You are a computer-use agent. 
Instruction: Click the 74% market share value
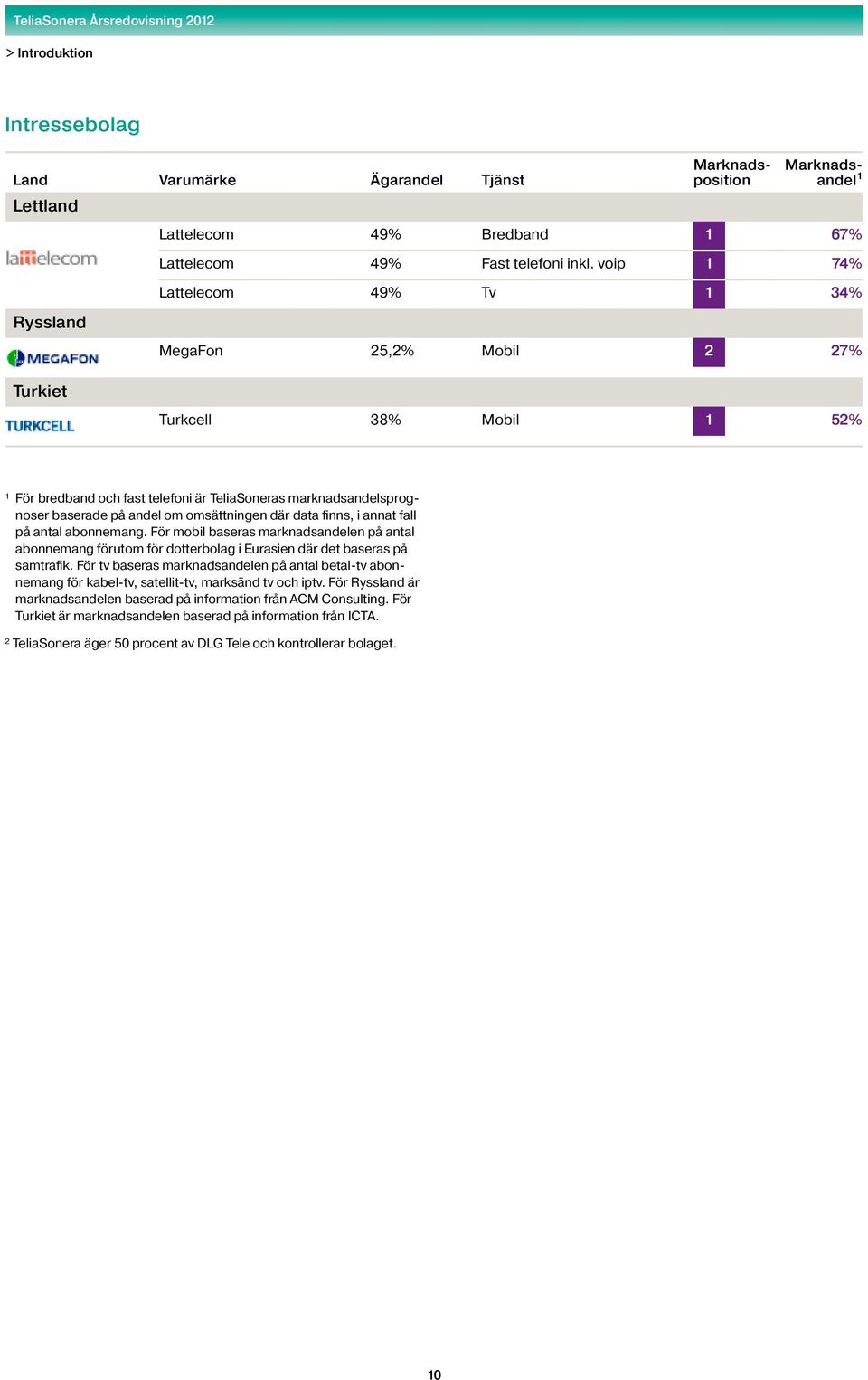click(846, 264)
